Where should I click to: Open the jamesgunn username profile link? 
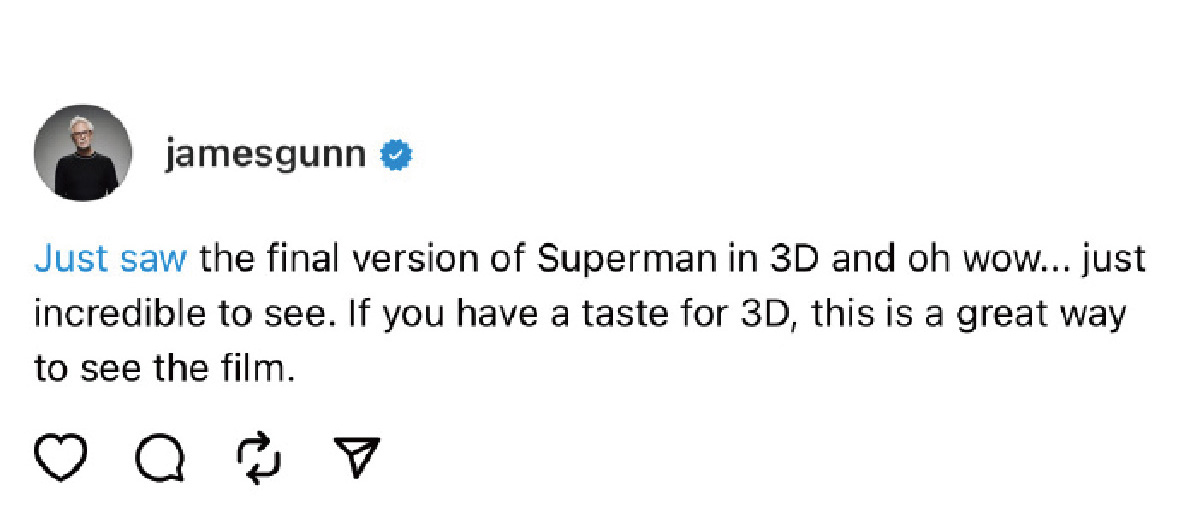tap(265, 155)
